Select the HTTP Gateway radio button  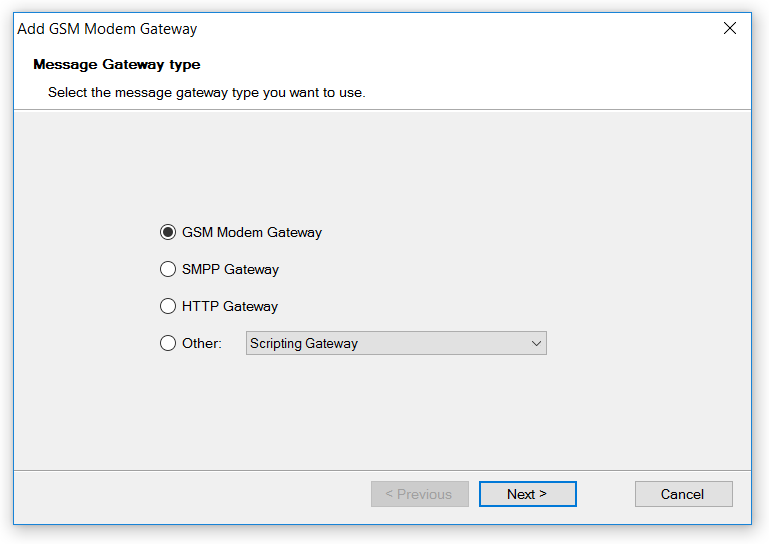coord(168,306)
